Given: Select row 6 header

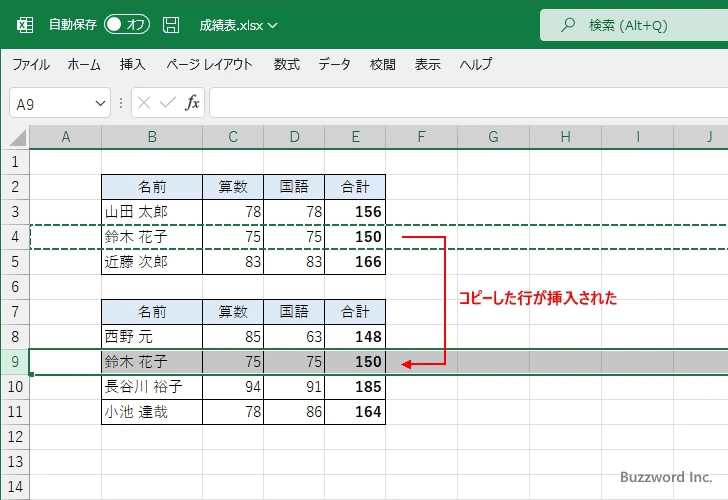Looking at the screenshot, I should click(15, 287).
